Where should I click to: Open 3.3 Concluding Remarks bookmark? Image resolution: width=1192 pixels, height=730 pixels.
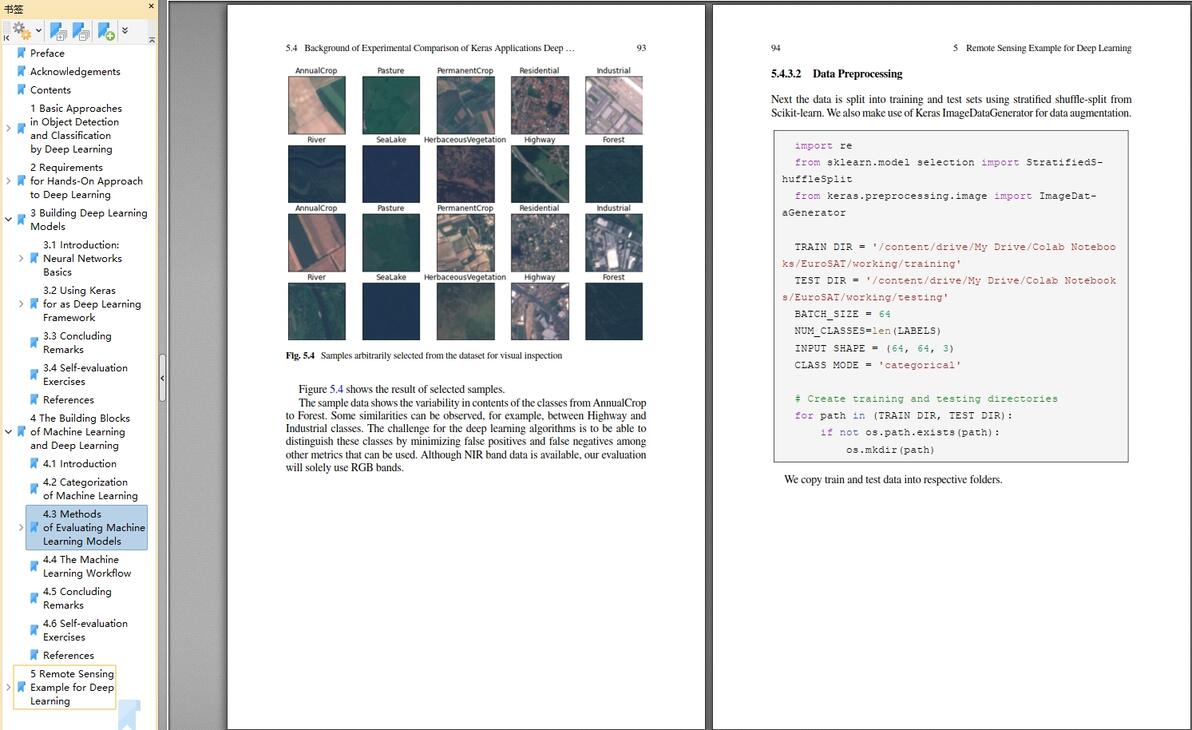(x=77, y=343)
